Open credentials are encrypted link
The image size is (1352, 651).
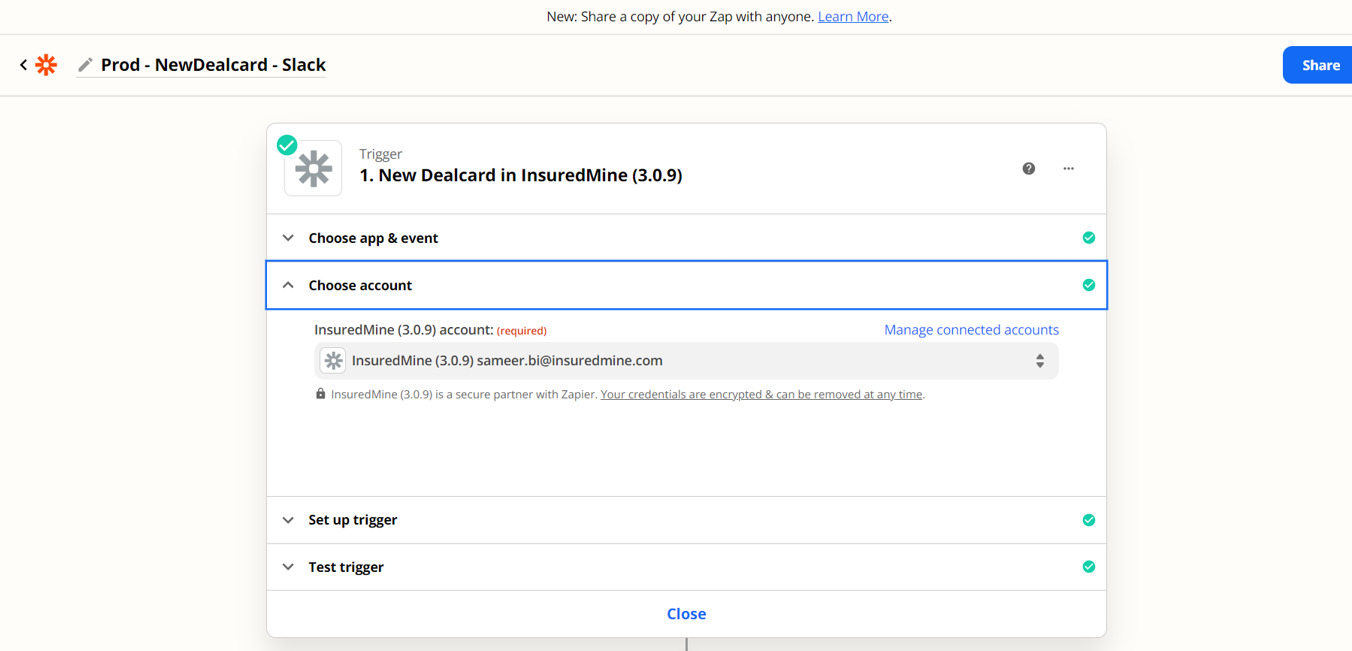[761, 394]
